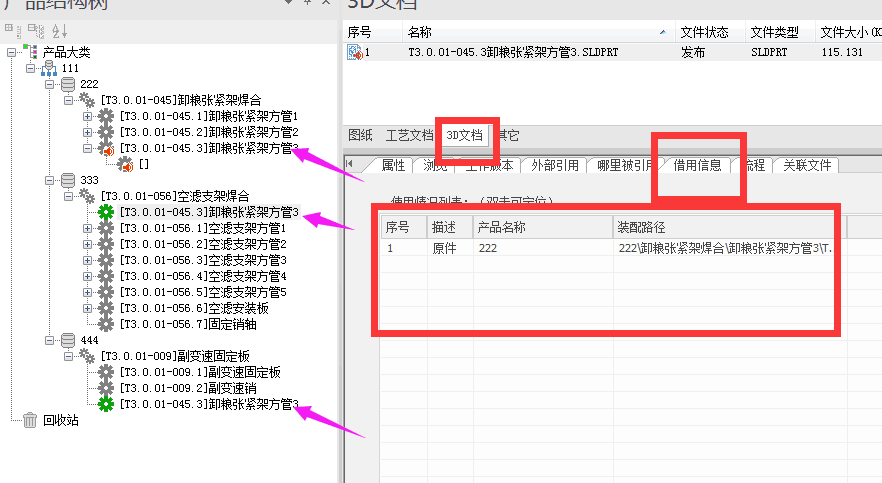This screenshot has width=882, height=483.
Task: Open the 借用信息 tab
Action: point(698,165)
